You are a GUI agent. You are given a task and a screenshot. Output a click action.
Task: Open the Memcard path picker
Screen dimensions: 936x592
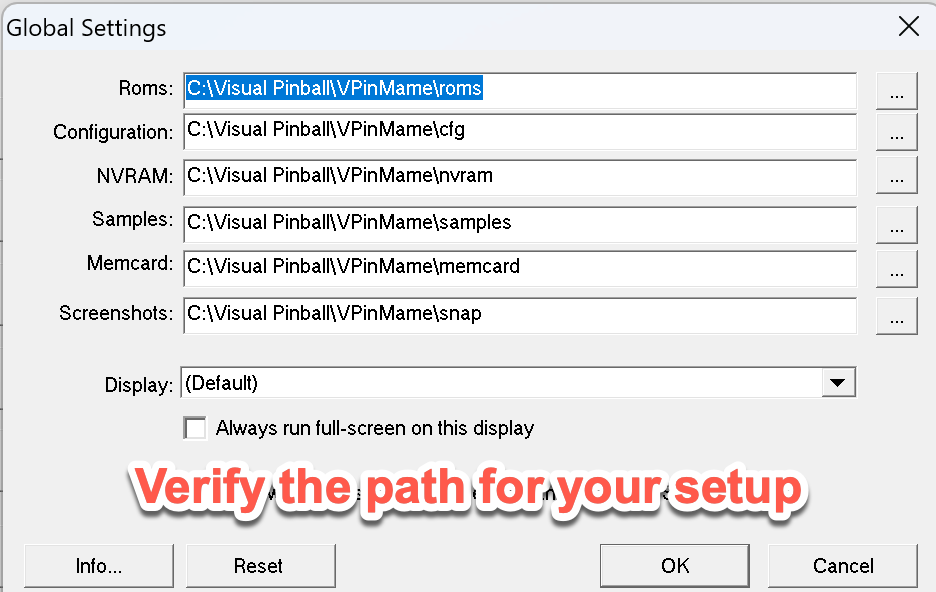pos(896,268)
